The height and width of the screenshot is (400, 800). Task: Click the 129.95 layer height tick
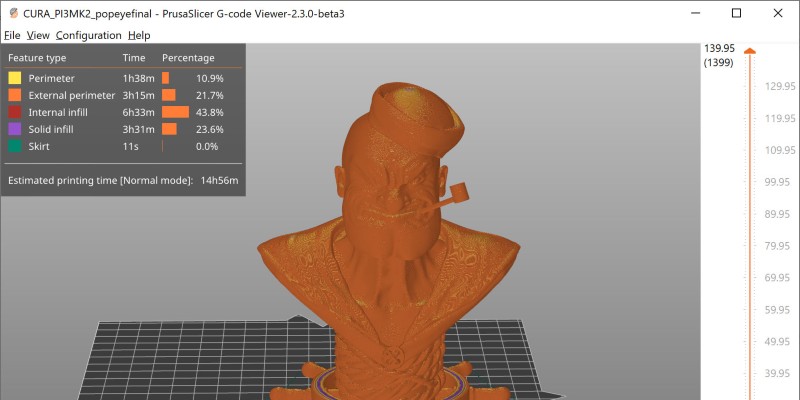tap(780, 86)
